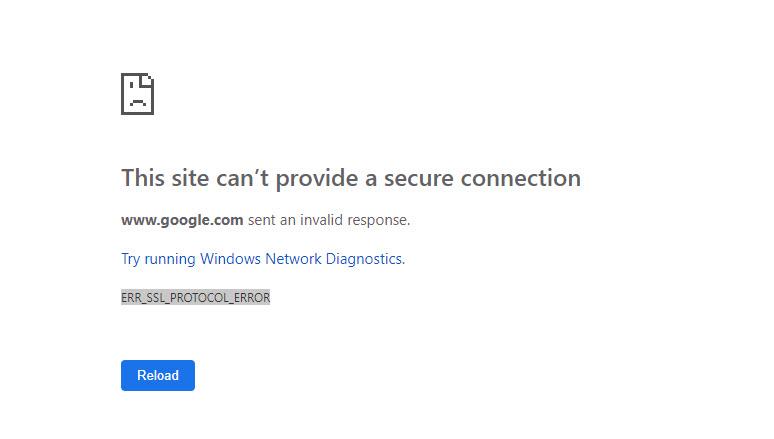The width and height of the screenshot is (774, 439).
Task: Click the word "Network" in the blue link
Action: pyautogui.click(x=293, y=259)
